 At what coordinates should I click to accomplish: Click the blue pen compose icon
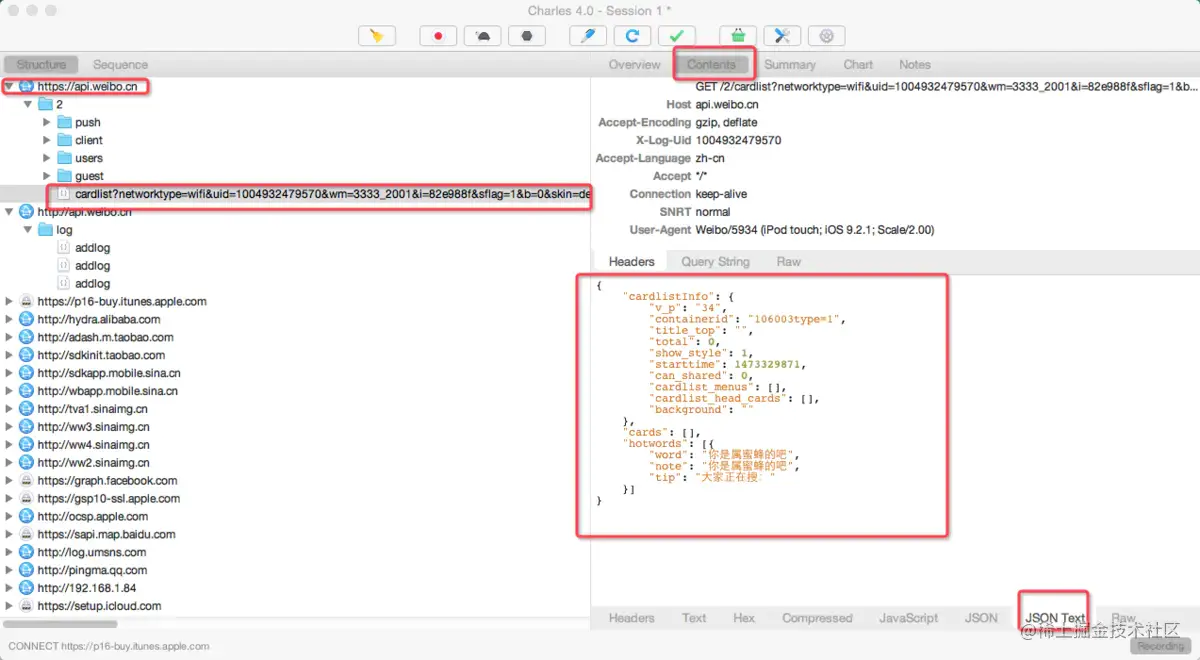pos(588,35)
